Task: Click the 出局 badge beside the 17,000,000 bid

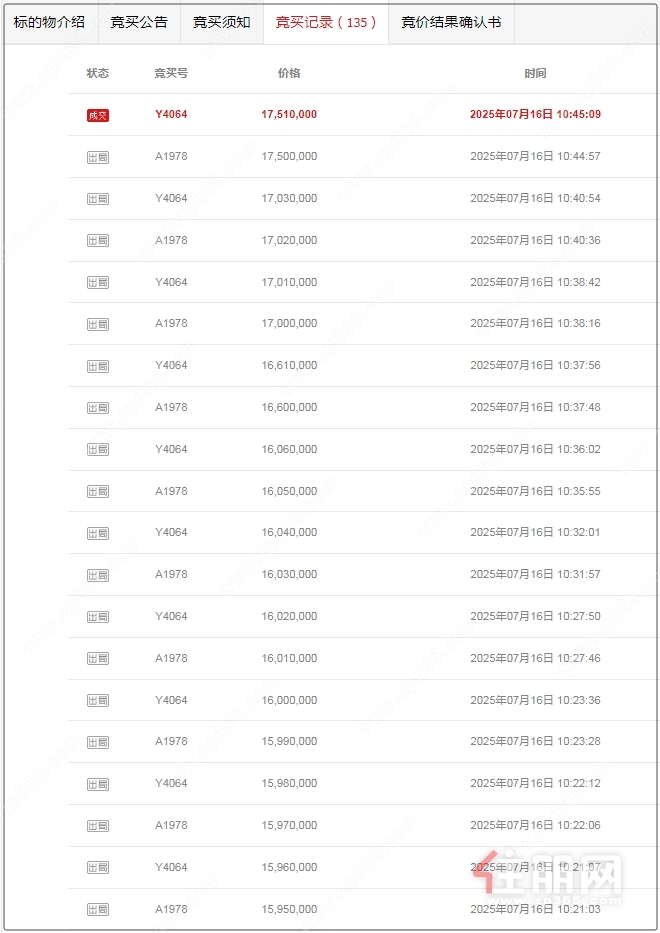Action: tap(98, 324)
